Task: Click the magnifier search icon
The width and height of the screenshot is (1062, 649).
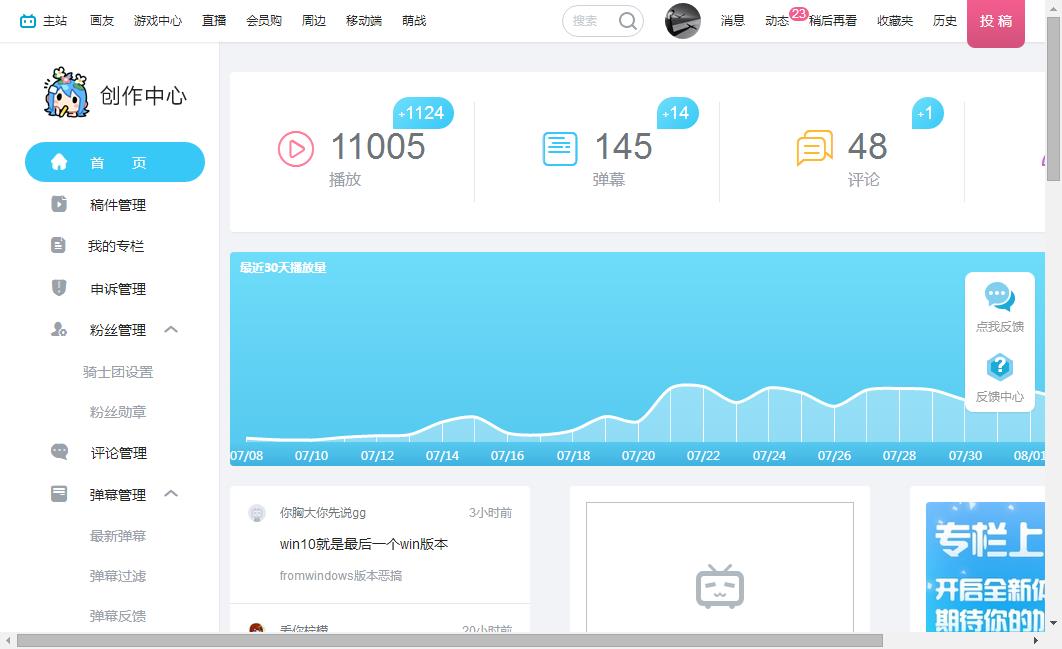Action: coord(628,21)
